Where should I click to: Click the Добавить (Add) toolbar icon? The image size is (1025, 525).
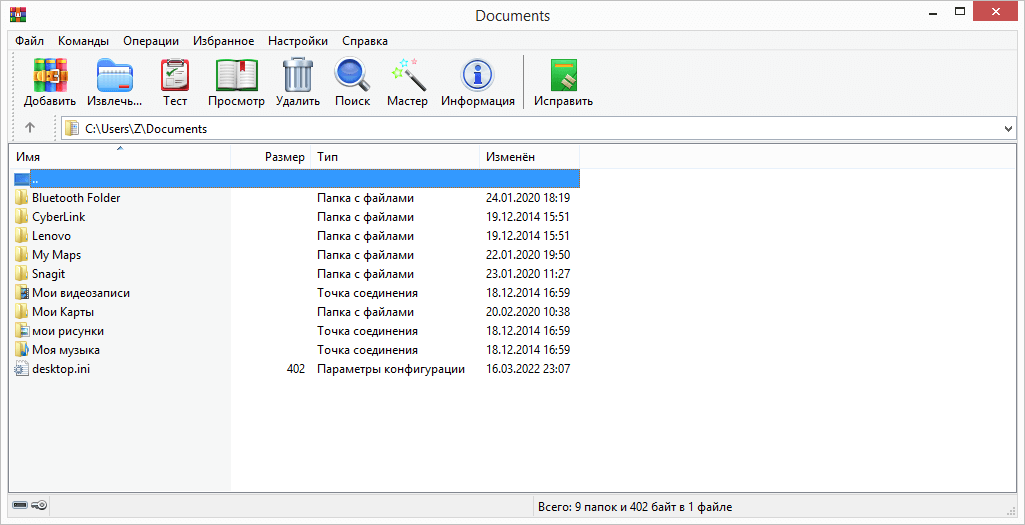(x=50, y=76)
